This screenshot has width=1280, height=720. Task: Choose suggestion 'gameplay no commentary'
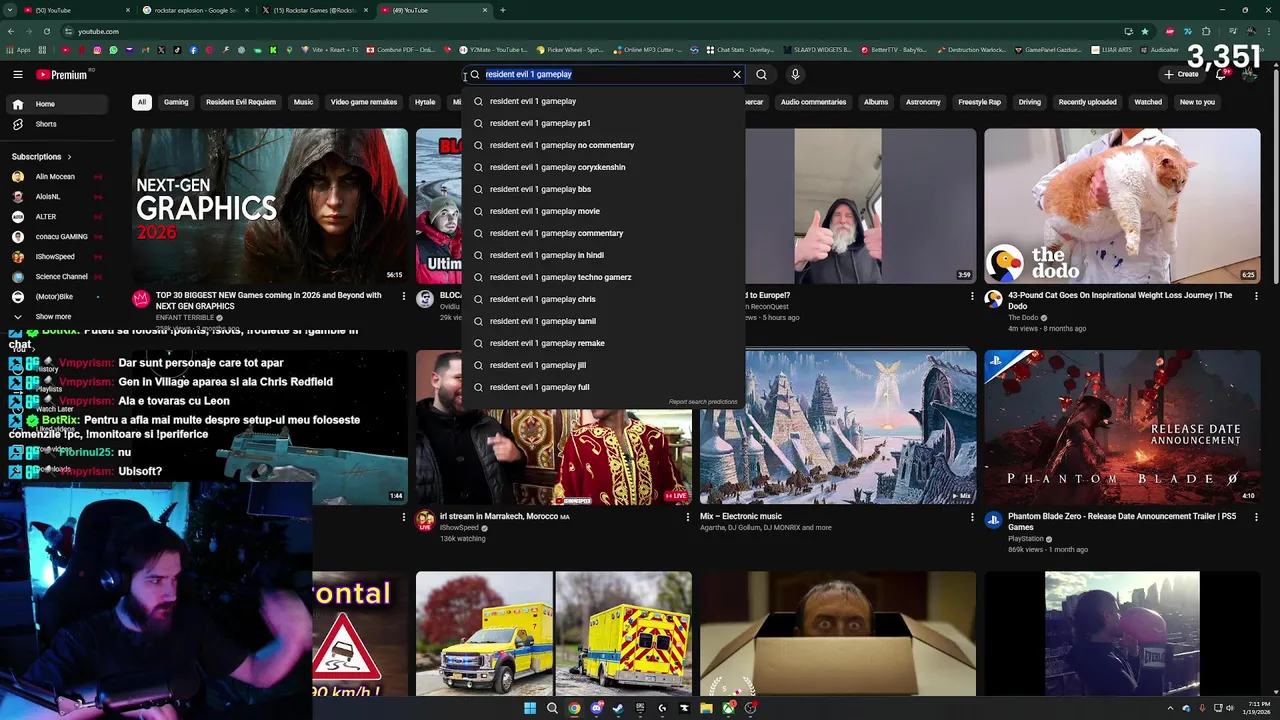click(604, 145)
